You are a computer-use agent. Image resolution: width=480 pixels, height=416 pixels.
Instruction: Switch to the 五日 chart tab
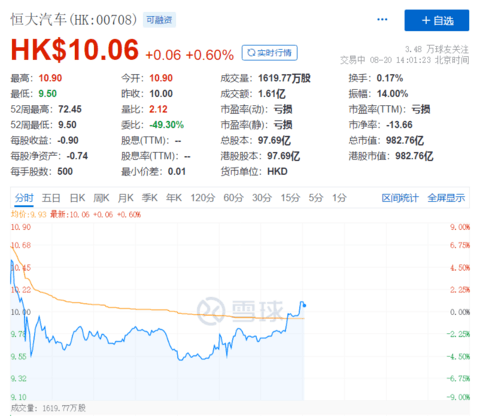51,198
